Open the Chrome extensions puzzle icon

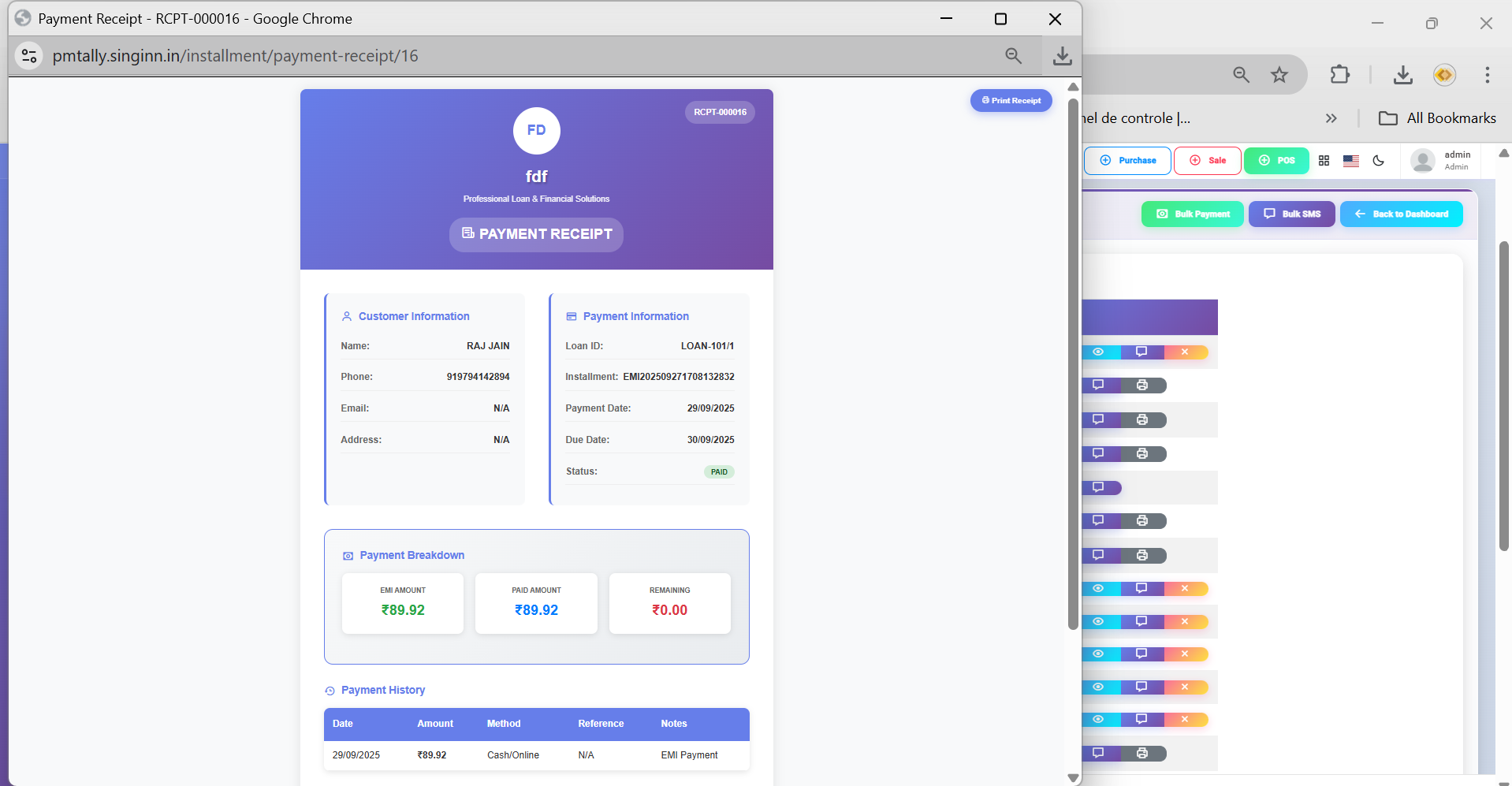point(1339,75)
